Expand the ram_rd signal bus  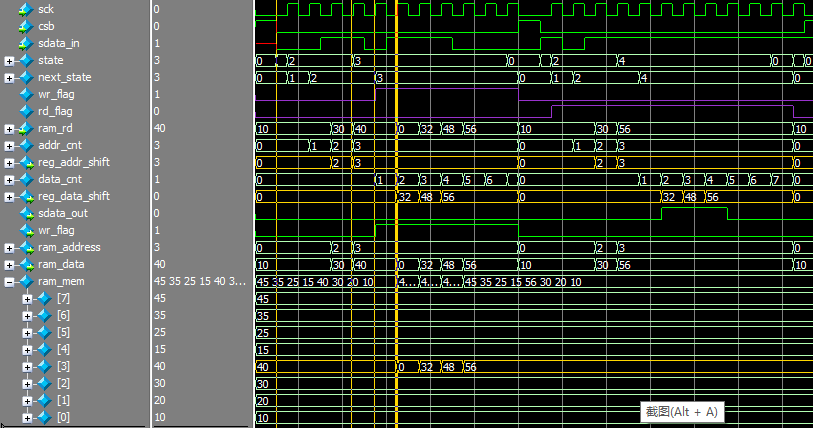click(x=9, y=129)
